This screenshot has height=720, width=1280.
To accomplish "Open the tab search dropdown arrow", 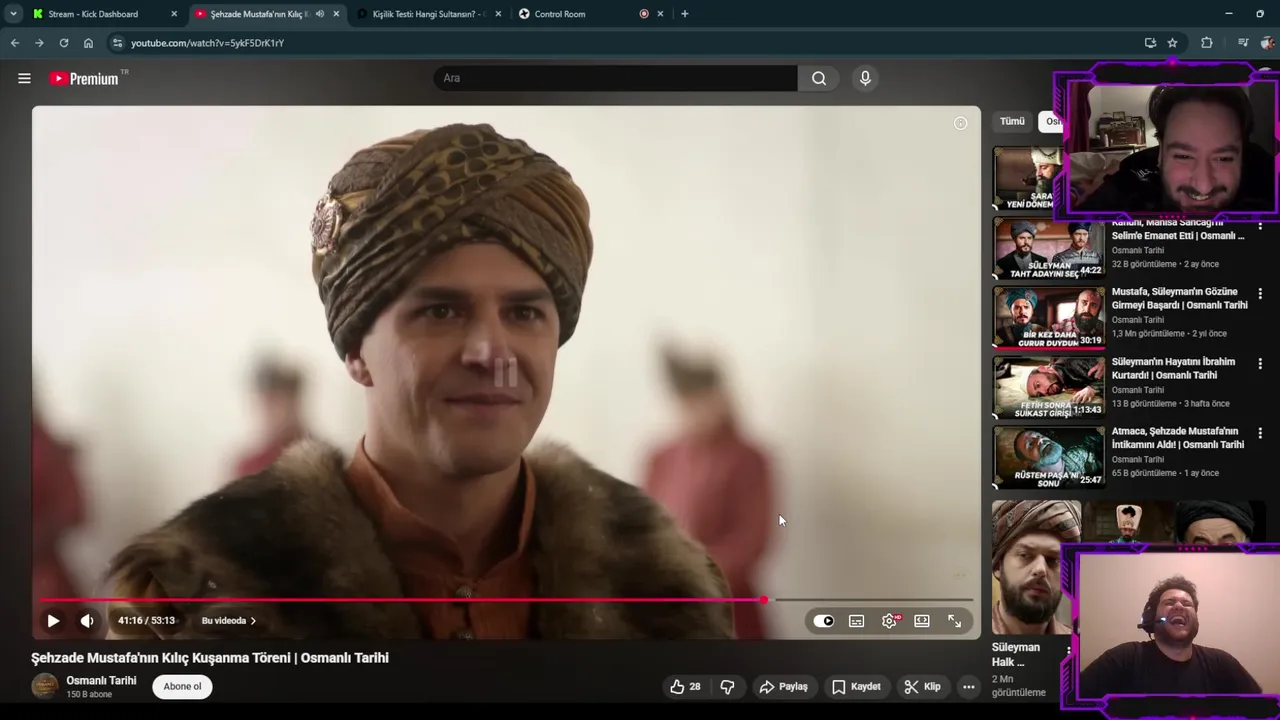I will point(13,14).
